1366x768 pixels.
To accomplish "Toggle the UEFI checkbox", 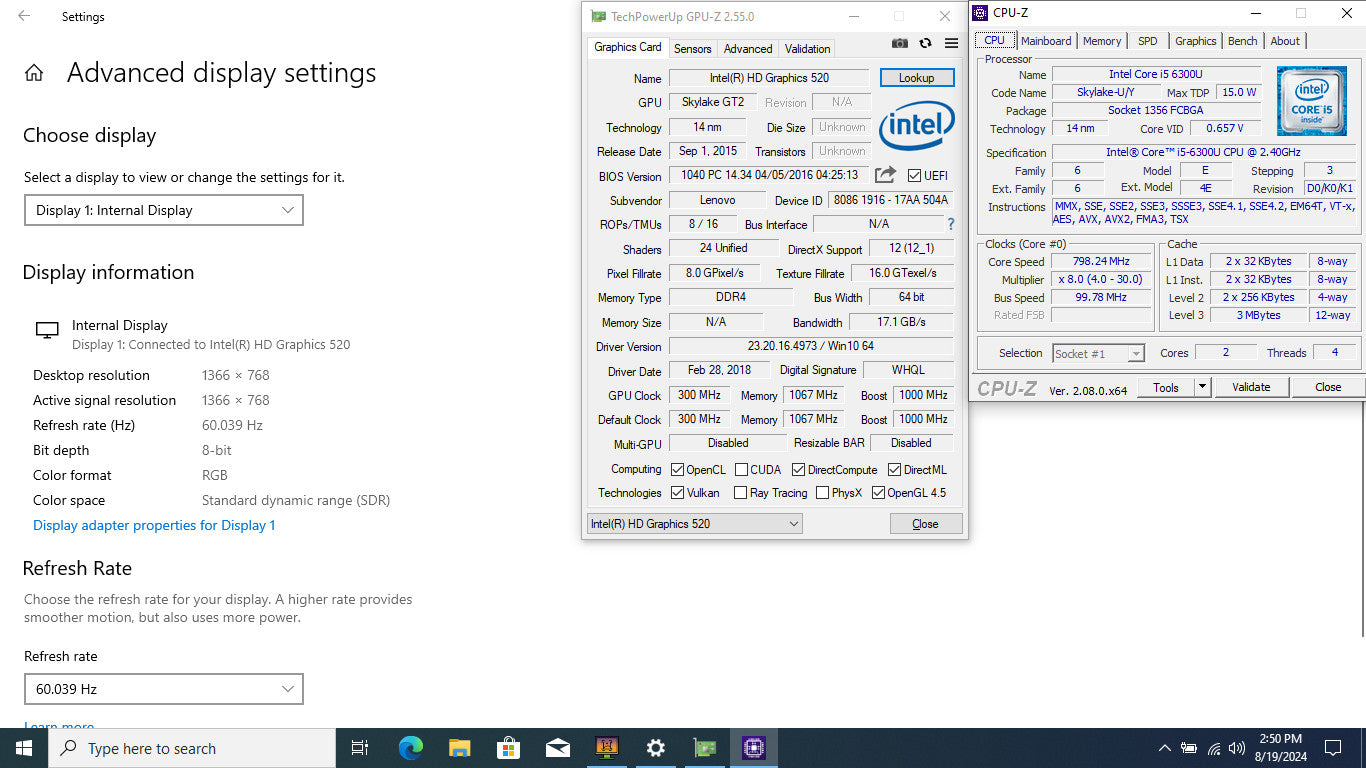I will point(914,176).
